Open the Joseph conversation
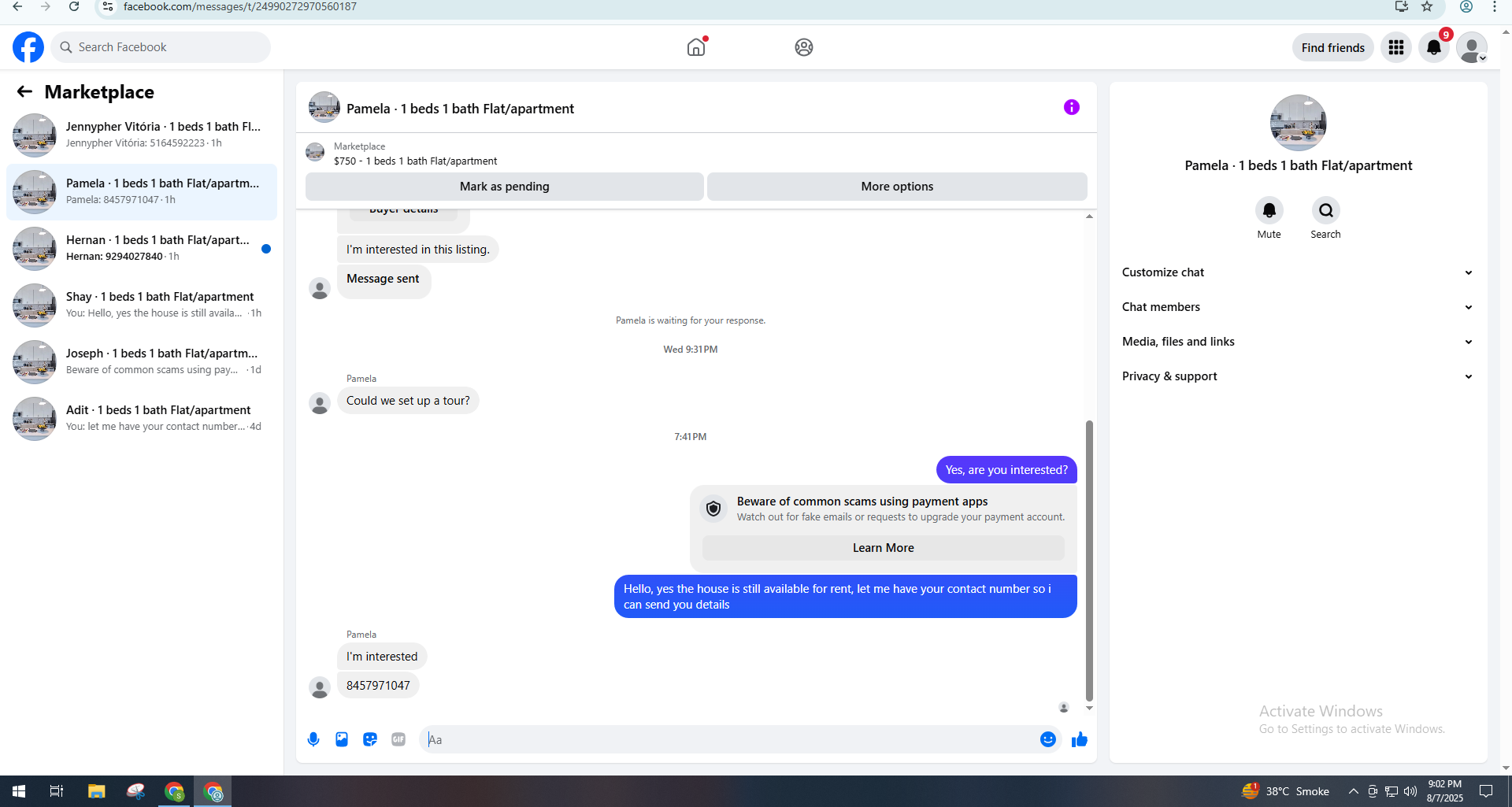 142,361
